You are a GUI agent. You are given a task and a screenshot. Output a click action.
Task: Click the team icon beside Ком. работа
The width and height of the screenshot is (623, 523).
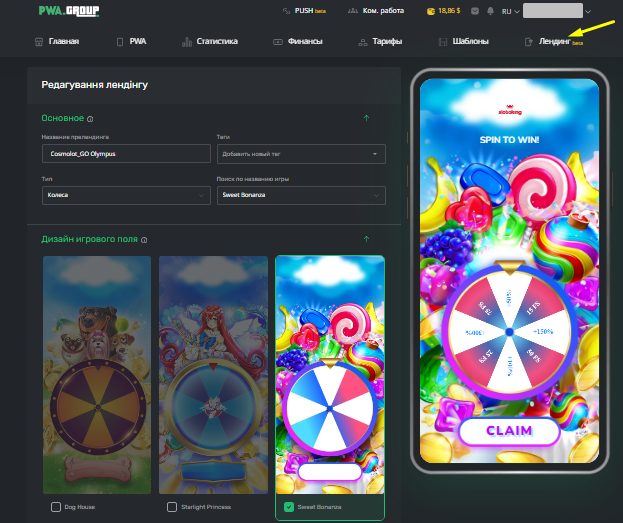coord(353,11)
